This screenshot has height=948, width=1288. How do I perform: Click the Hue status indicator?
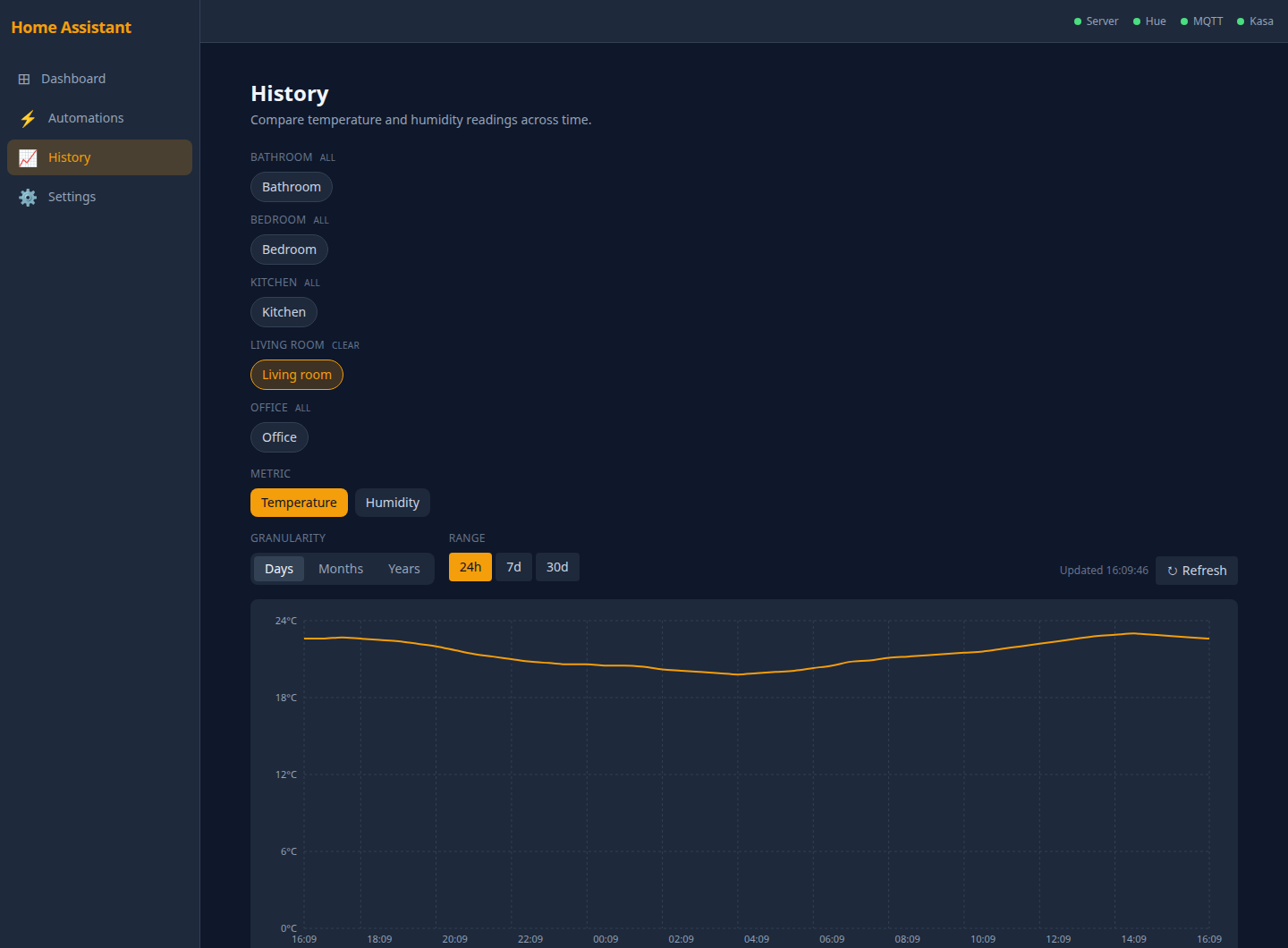click(x=1149, y=21)
